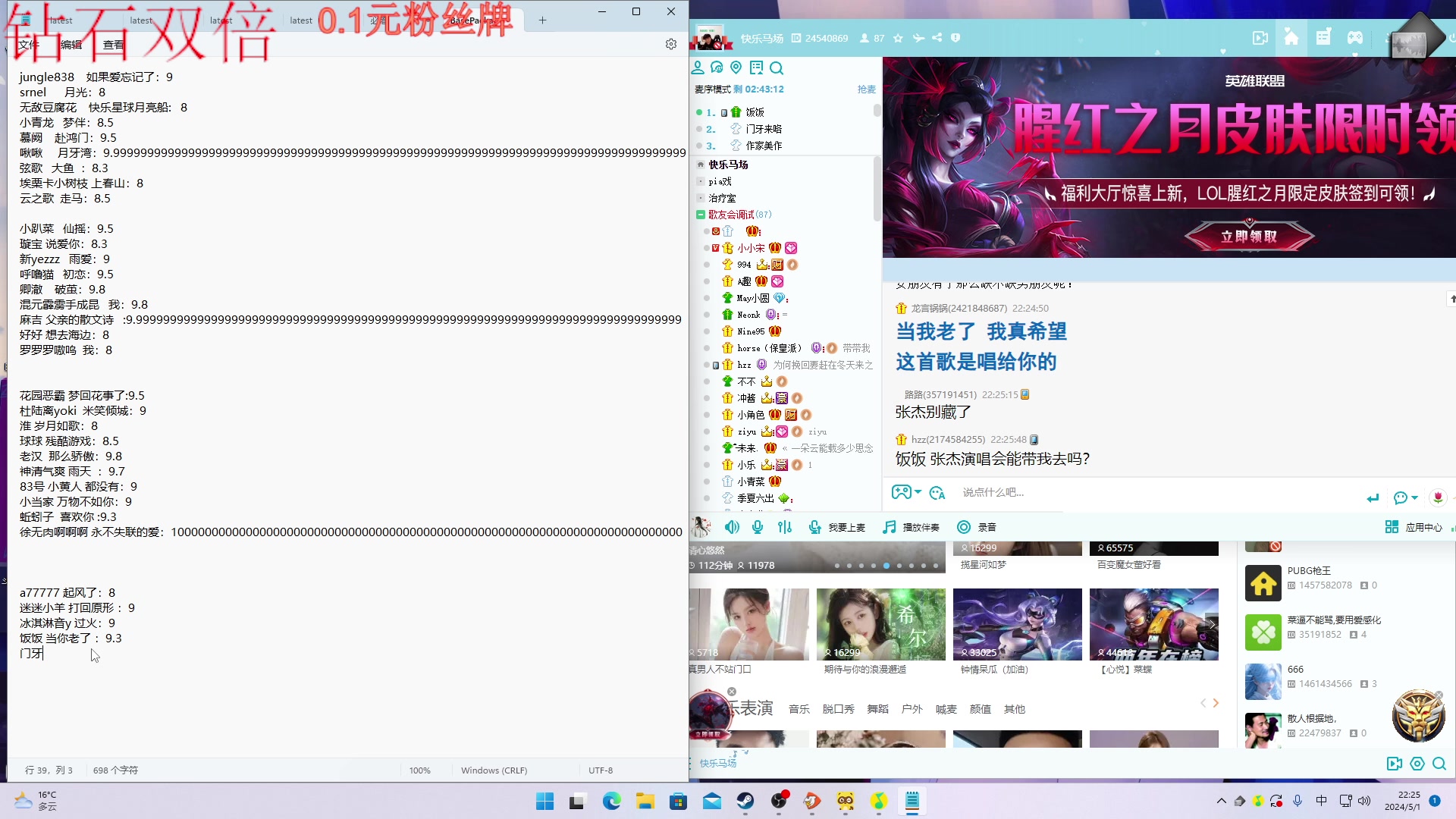Click the favorite channel star icon

click(x=899, y=38)
